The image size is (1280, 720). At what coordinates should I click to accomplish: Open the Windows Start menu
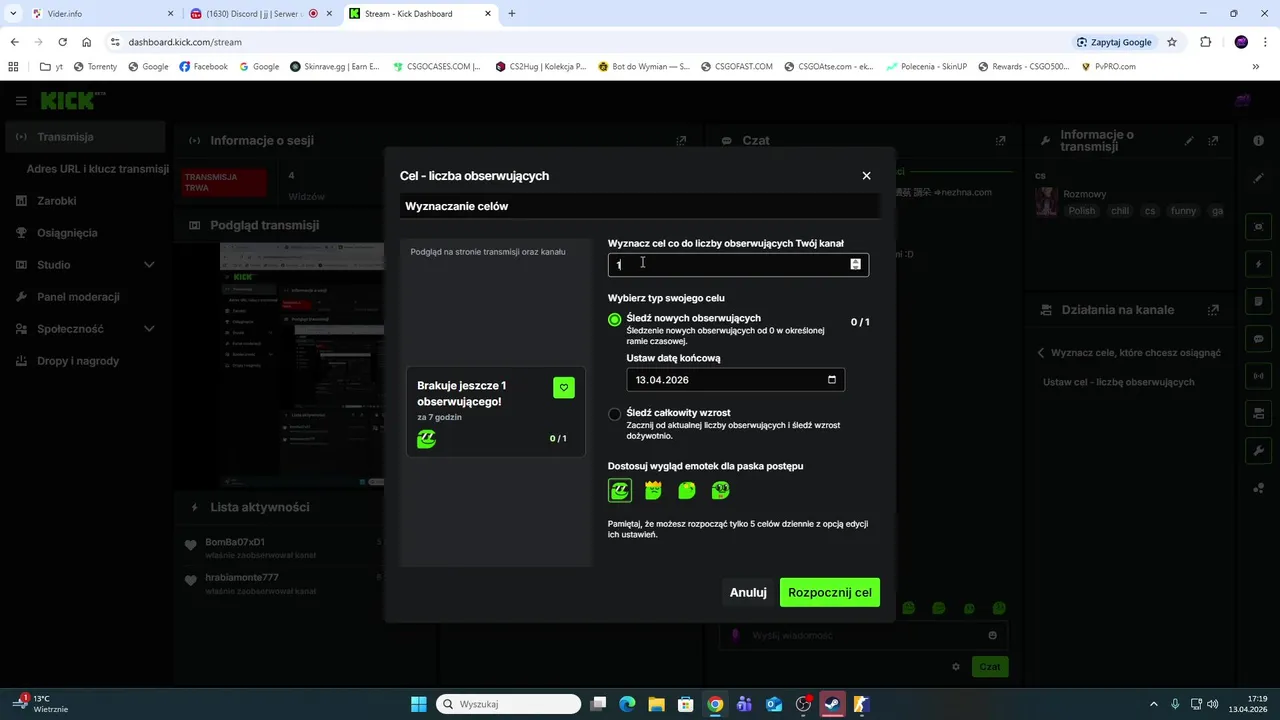pyautogui.click(x=418, y=704)
